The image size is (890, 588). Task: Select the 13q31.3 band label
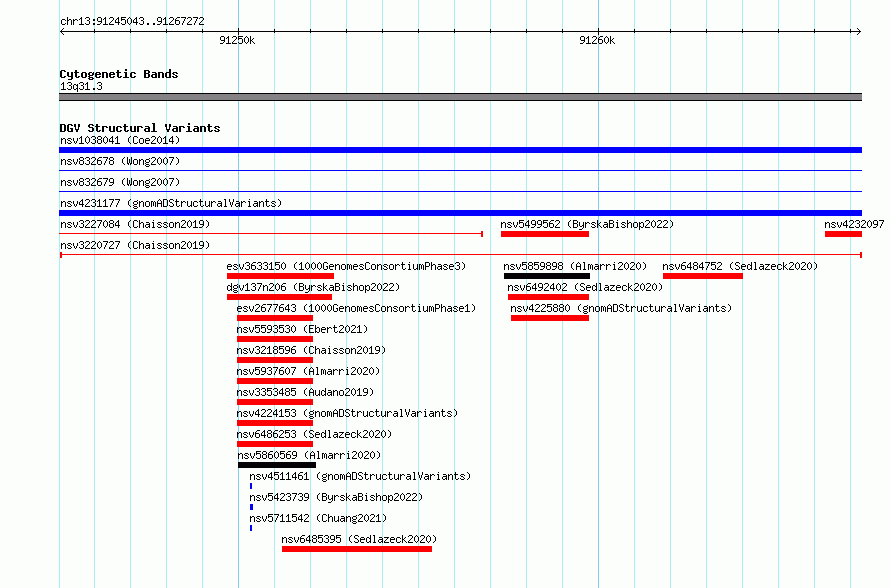click(81, 86)
